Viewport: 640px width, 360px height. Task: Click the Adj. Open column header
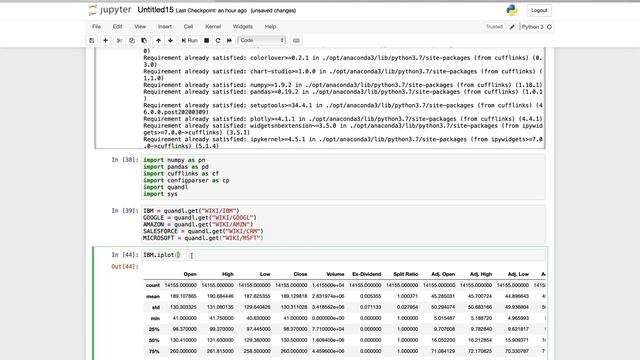click(443, 274)
